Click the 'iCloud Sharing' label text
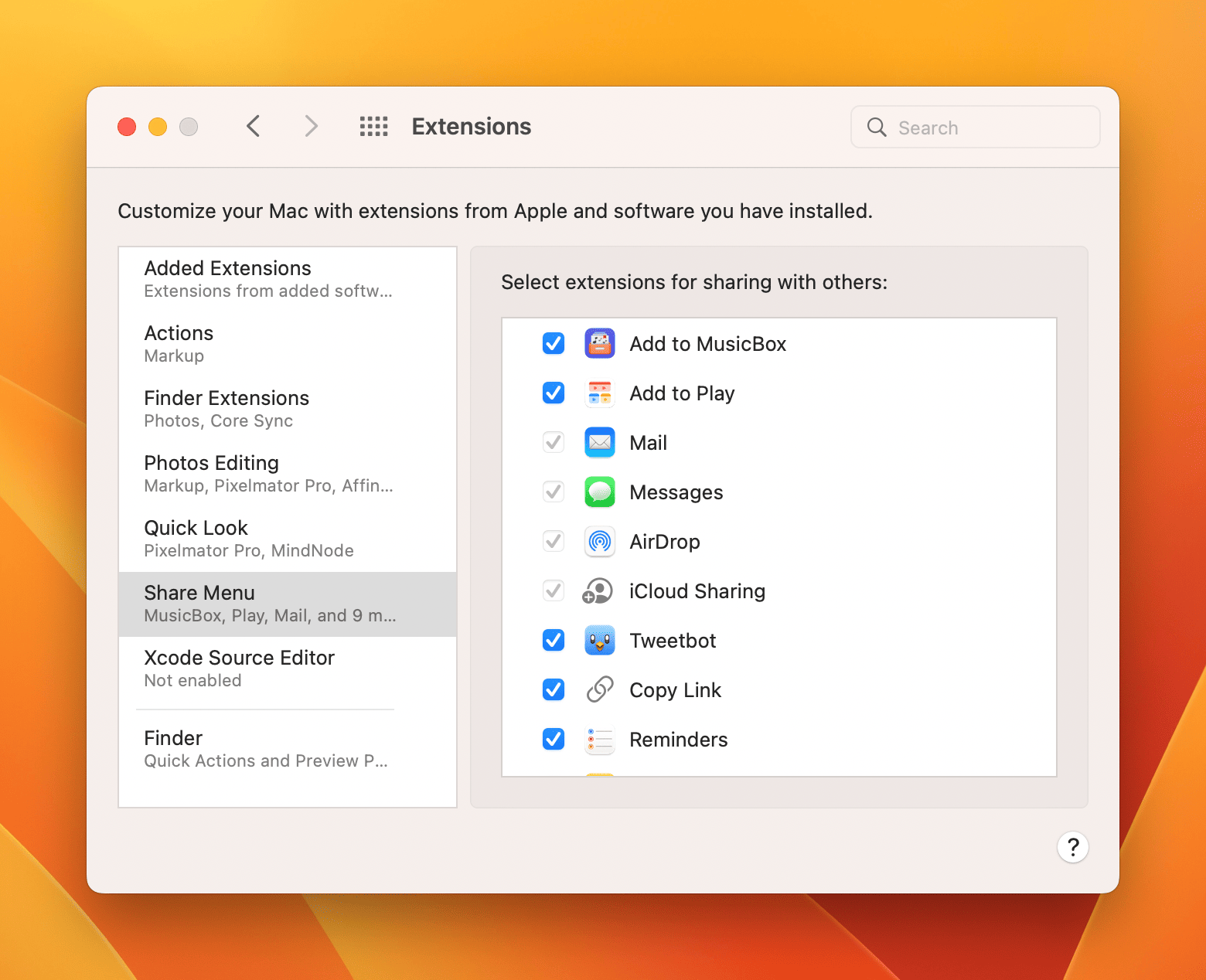This screenshot has height=980, width=1206. pos(697,591)
